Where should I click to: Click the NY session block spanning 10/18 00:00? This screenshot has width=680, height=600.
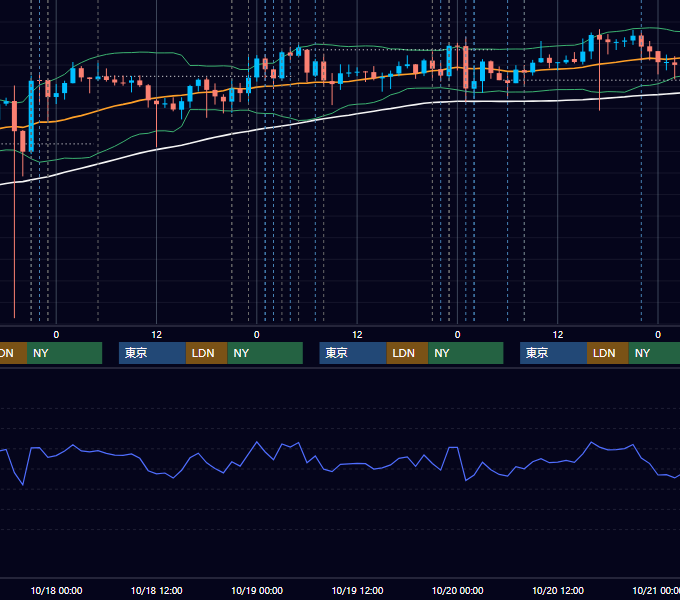pyautogui.click(x=64, y=353)
